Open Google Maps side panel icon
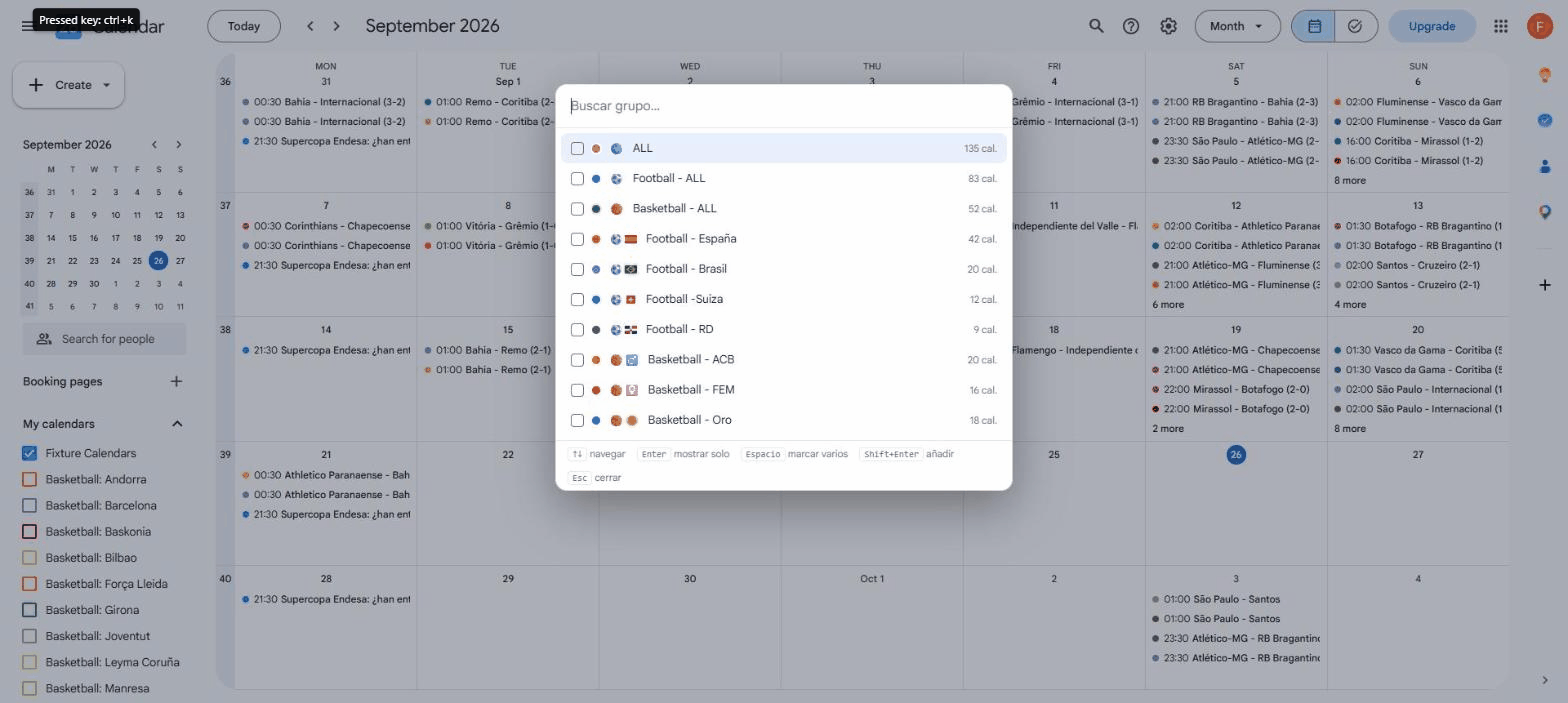Screen dimensions: 1568x703 [x=1545, y=211]
